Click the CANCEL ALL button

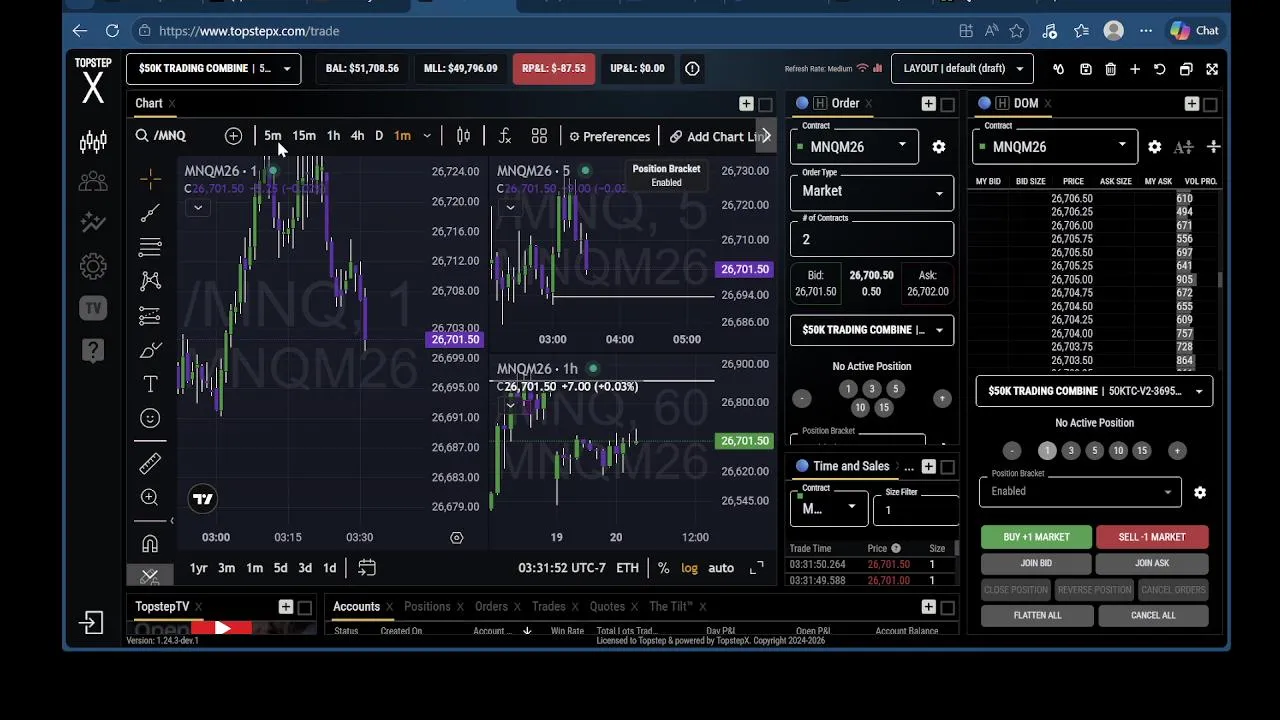(x=1153, y=615)
